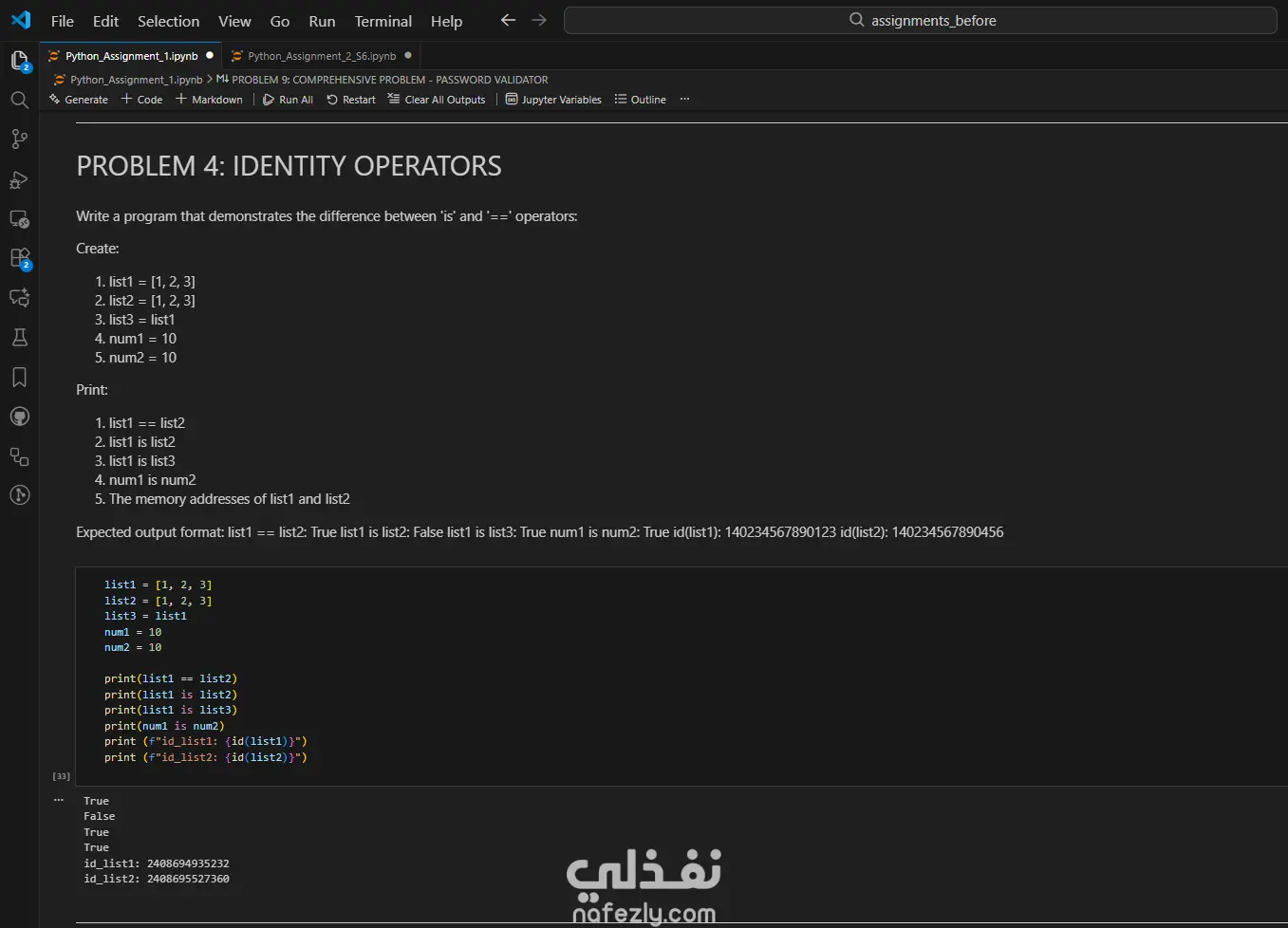Click the unsaved dot on Python_Assignment_2_S6.ipynb tab

(x=408, y=55)
